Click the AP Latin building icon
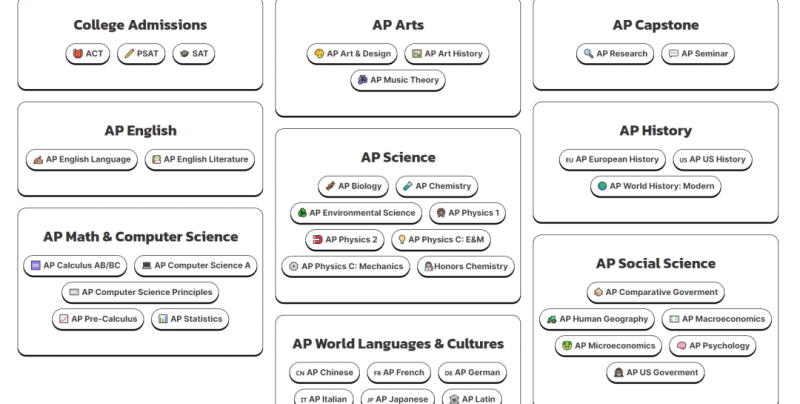Screen dimensions: 800x404 [454, 399]
